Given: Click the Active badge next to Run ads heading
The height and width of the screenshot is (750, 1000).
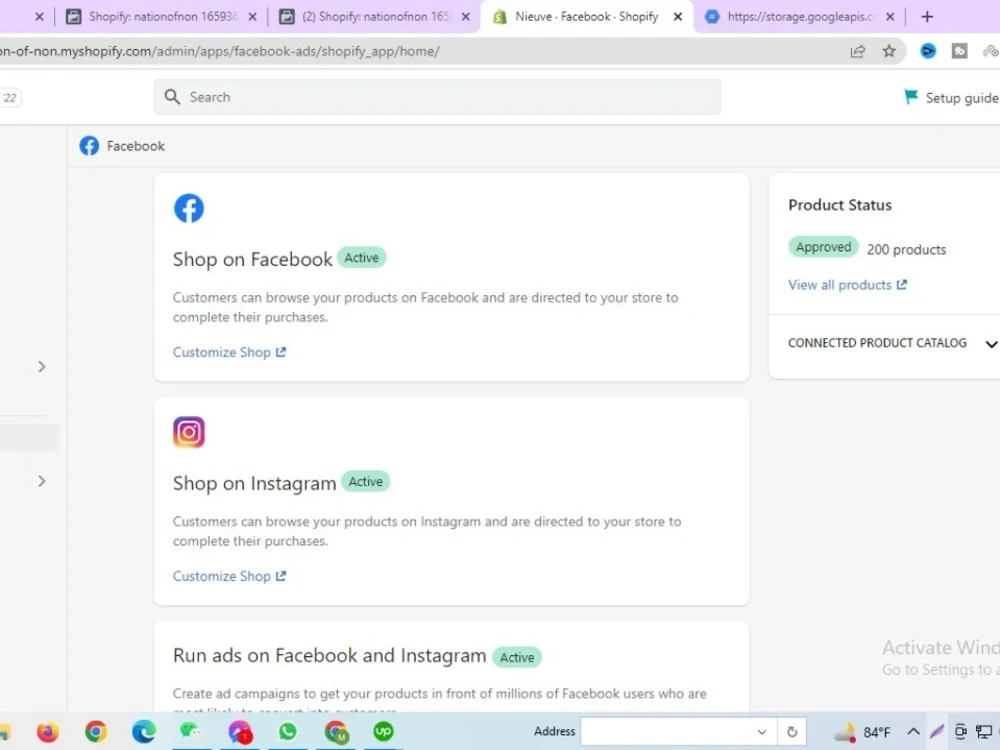Looking at the screenshot, I should pos(517,657).
